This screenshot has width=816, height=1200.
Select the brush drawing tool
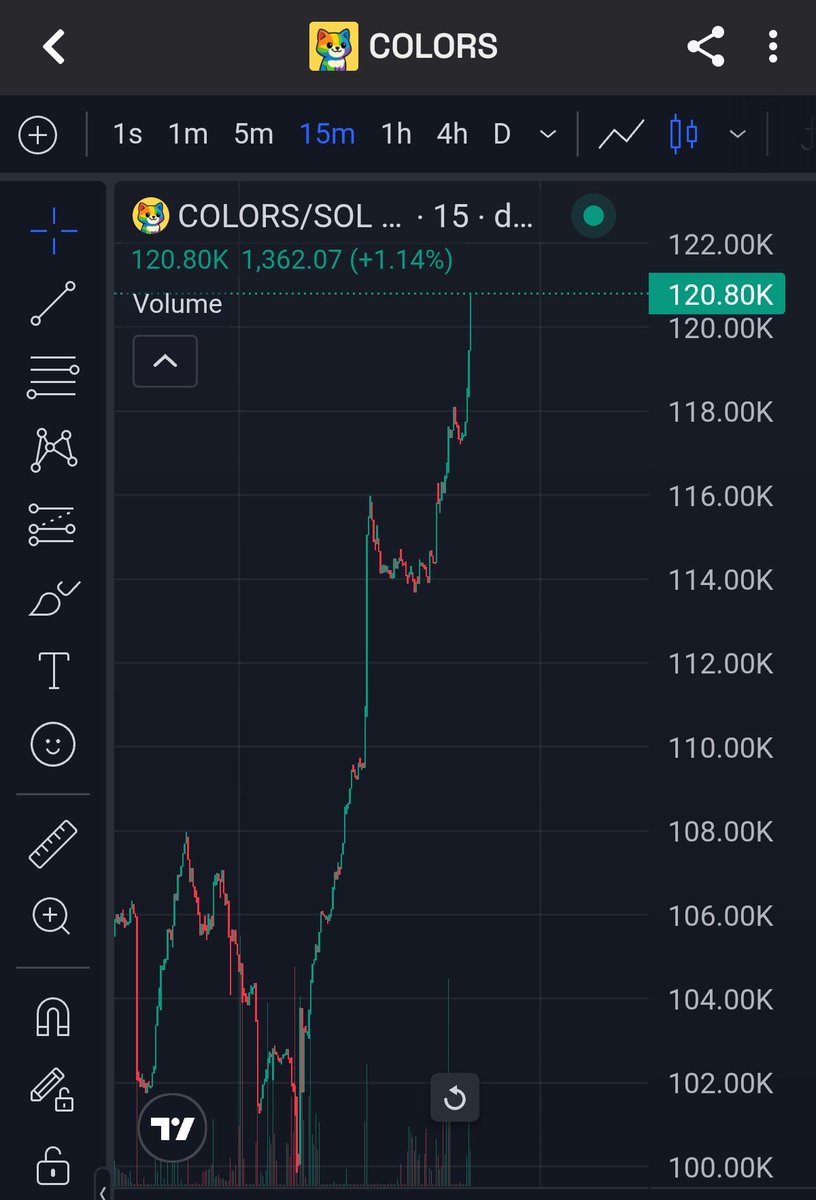coord(53,598)
